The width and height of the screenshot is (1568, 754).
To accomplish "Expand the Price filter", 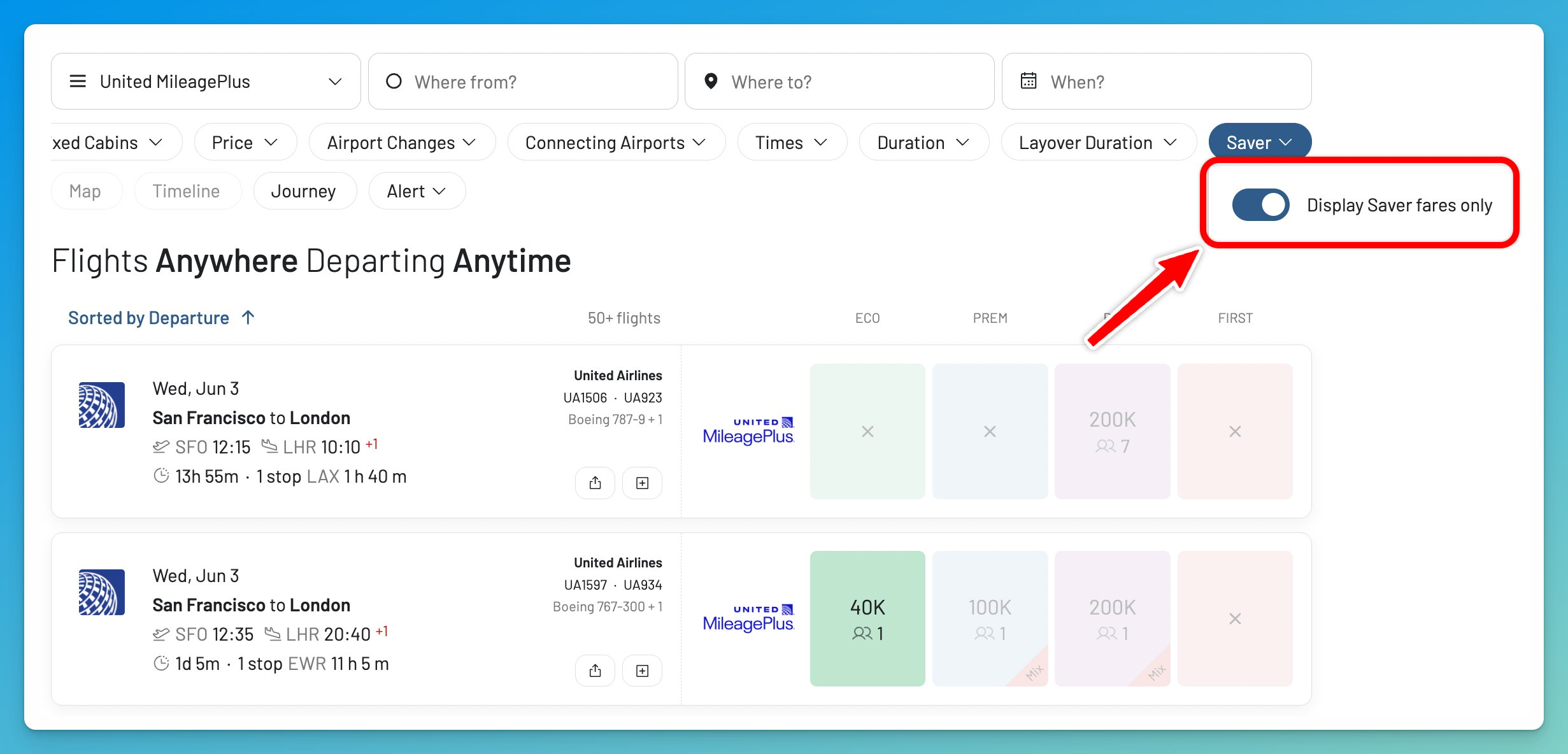I will 245,143.
